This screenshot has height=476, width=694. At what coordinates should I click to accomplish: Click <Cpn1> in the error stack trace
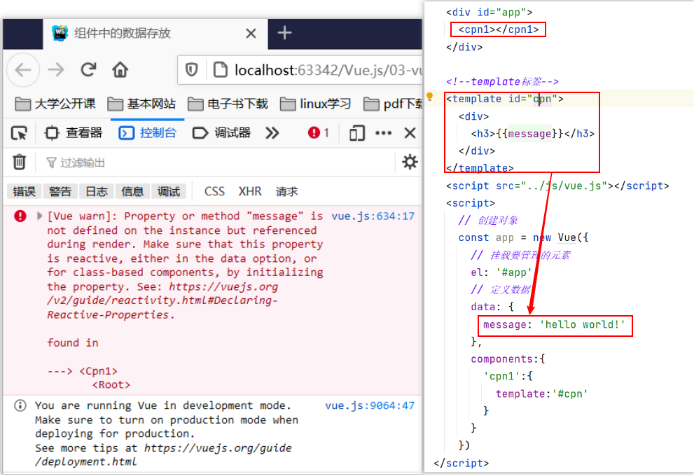tap(98, 371)
